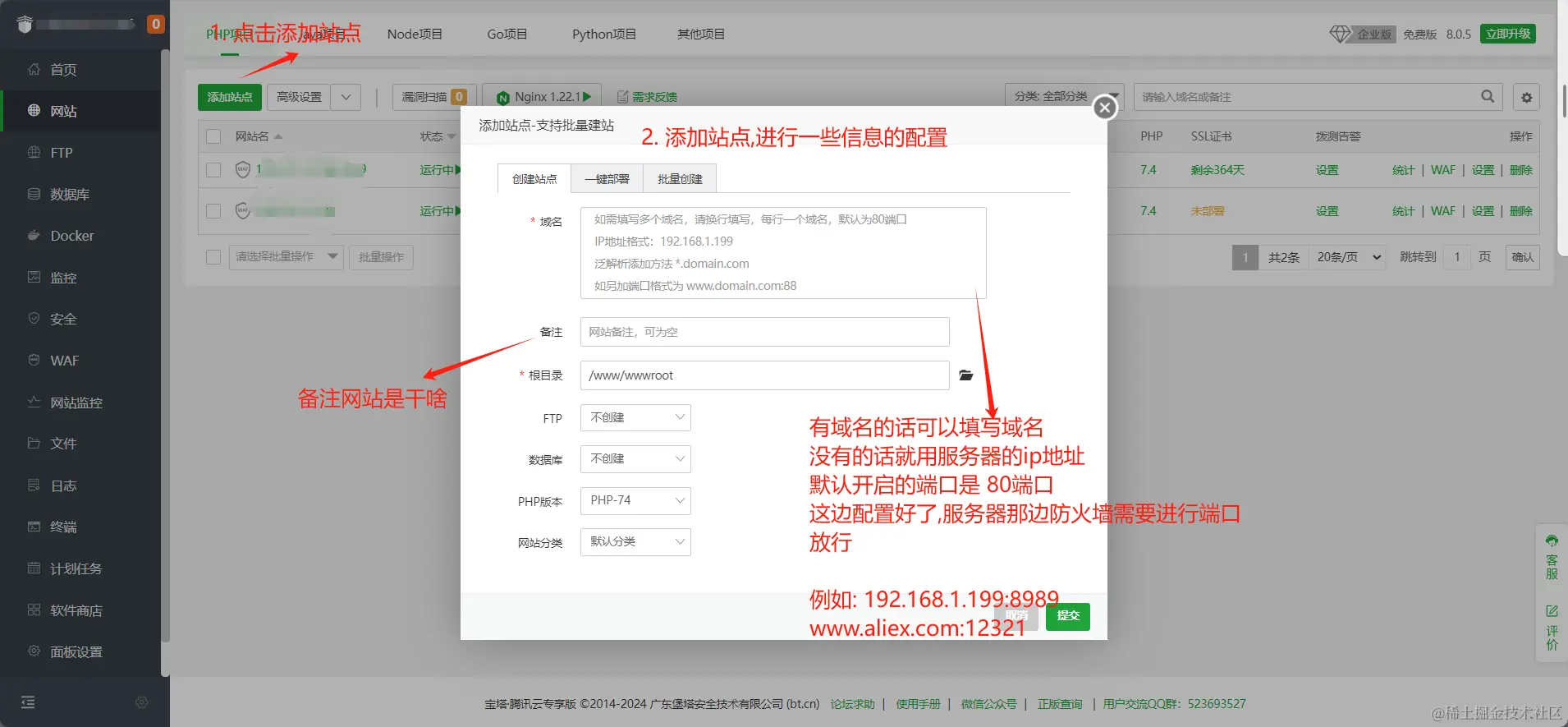Image resolution: width=1568 pixels, height=727 pixels.
Task: Switch to the 其他项目 tab
Action: [x=701, y=34]
